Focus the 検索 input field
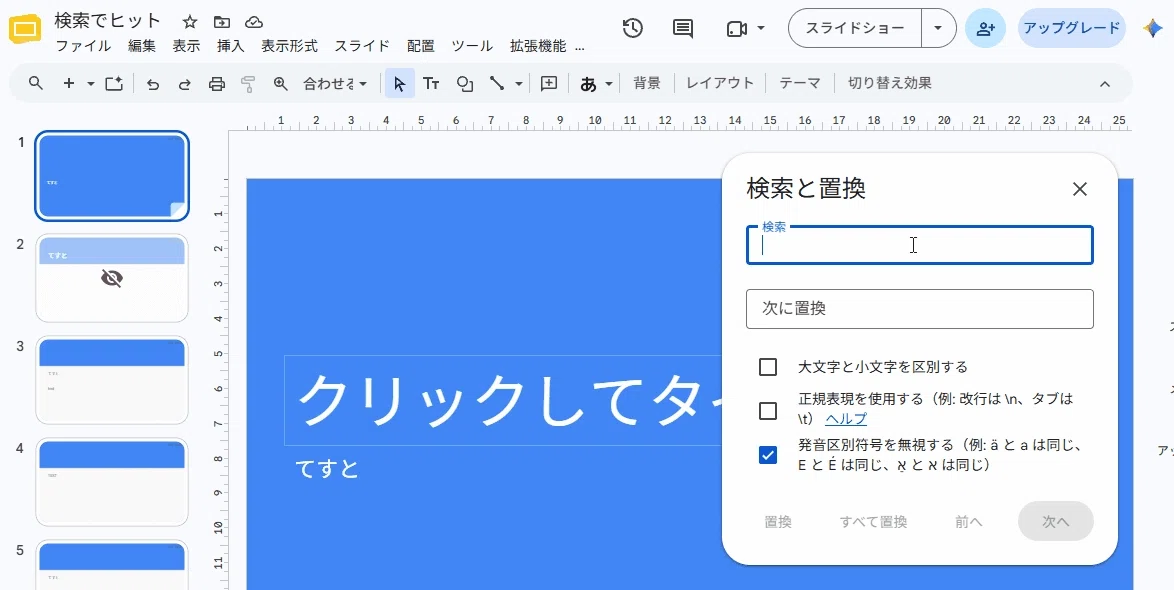 coord(919,246)
